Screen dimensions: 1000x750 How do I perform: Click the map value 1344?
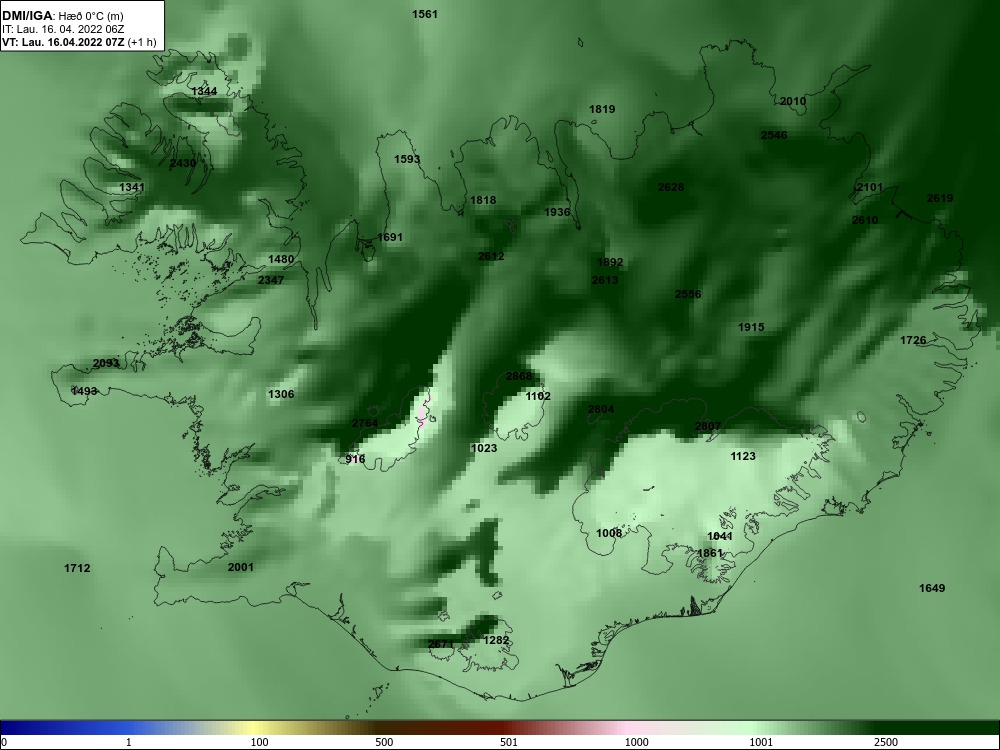click(x=204, y=91)
